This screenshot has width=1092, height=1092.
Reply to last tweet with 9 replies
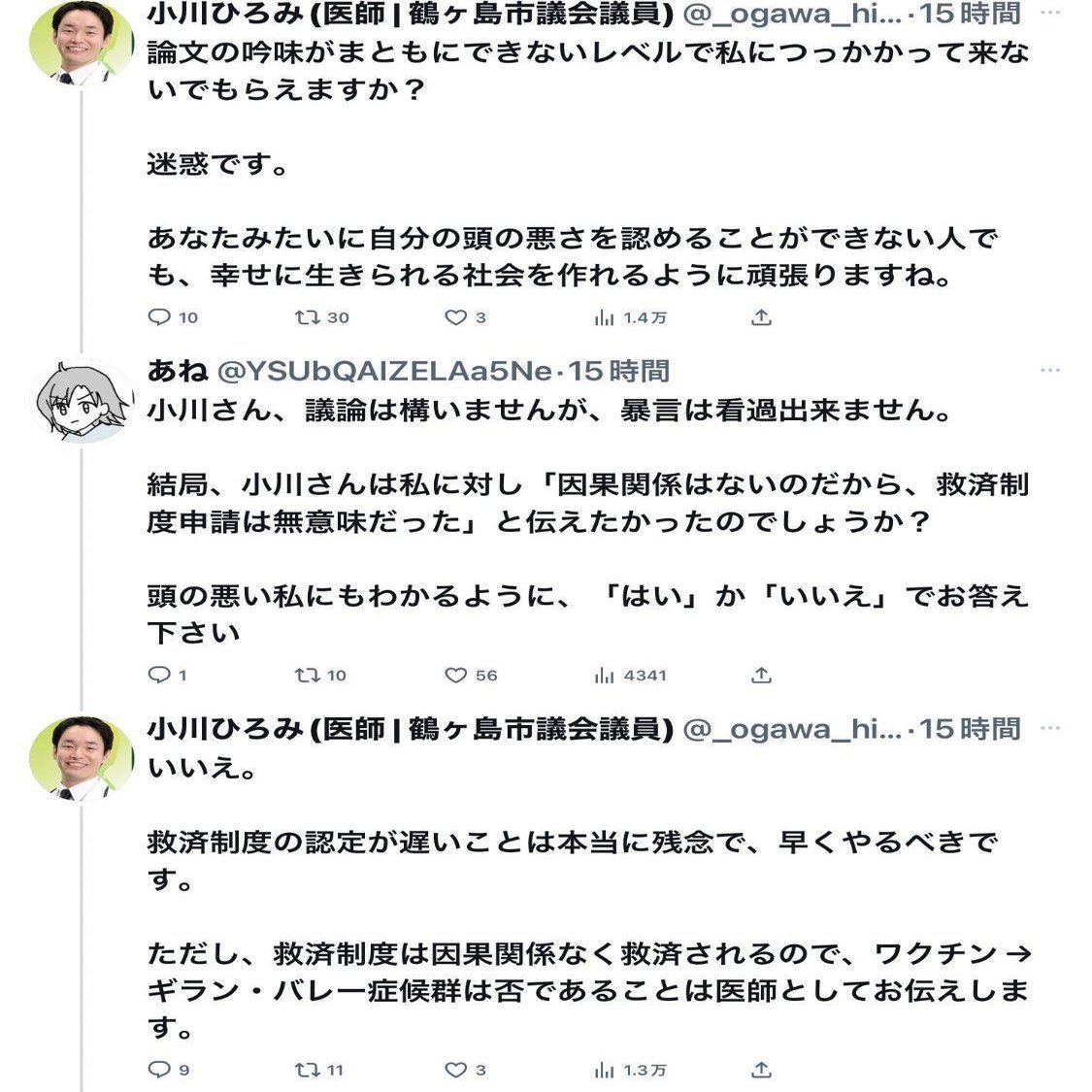169,1069
